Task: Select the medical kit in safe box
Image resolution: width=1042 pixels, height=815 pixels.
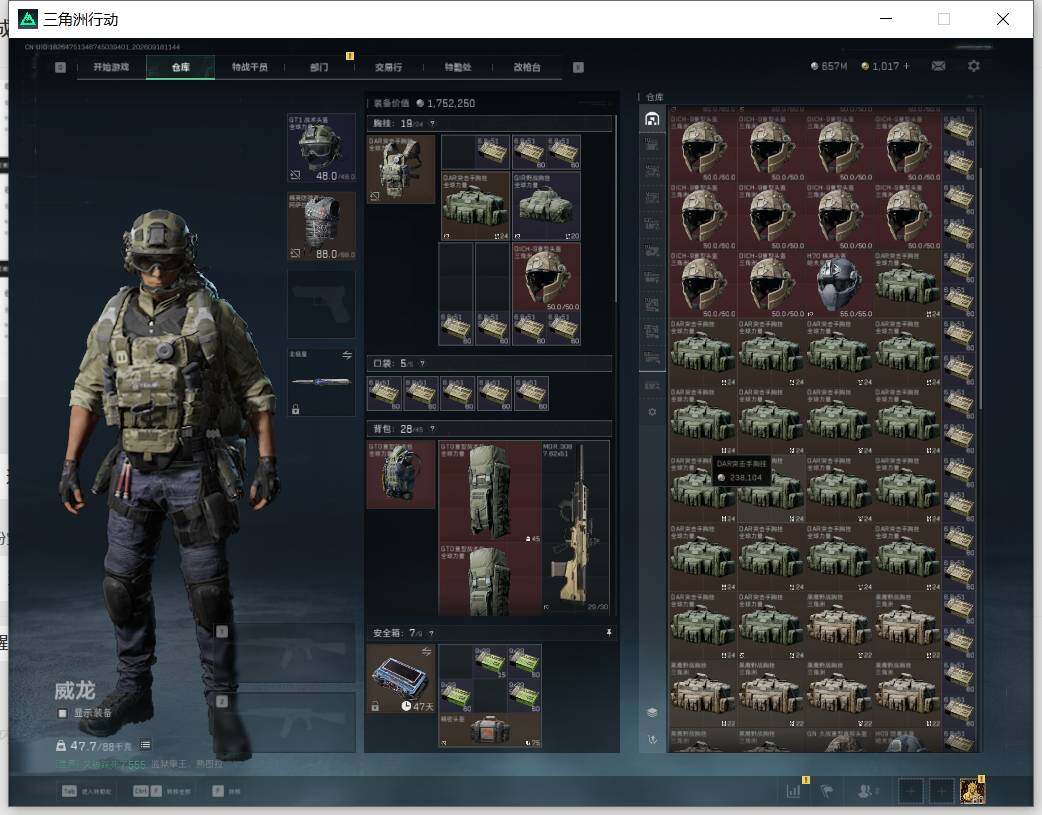Action: [x=490, y=731]
